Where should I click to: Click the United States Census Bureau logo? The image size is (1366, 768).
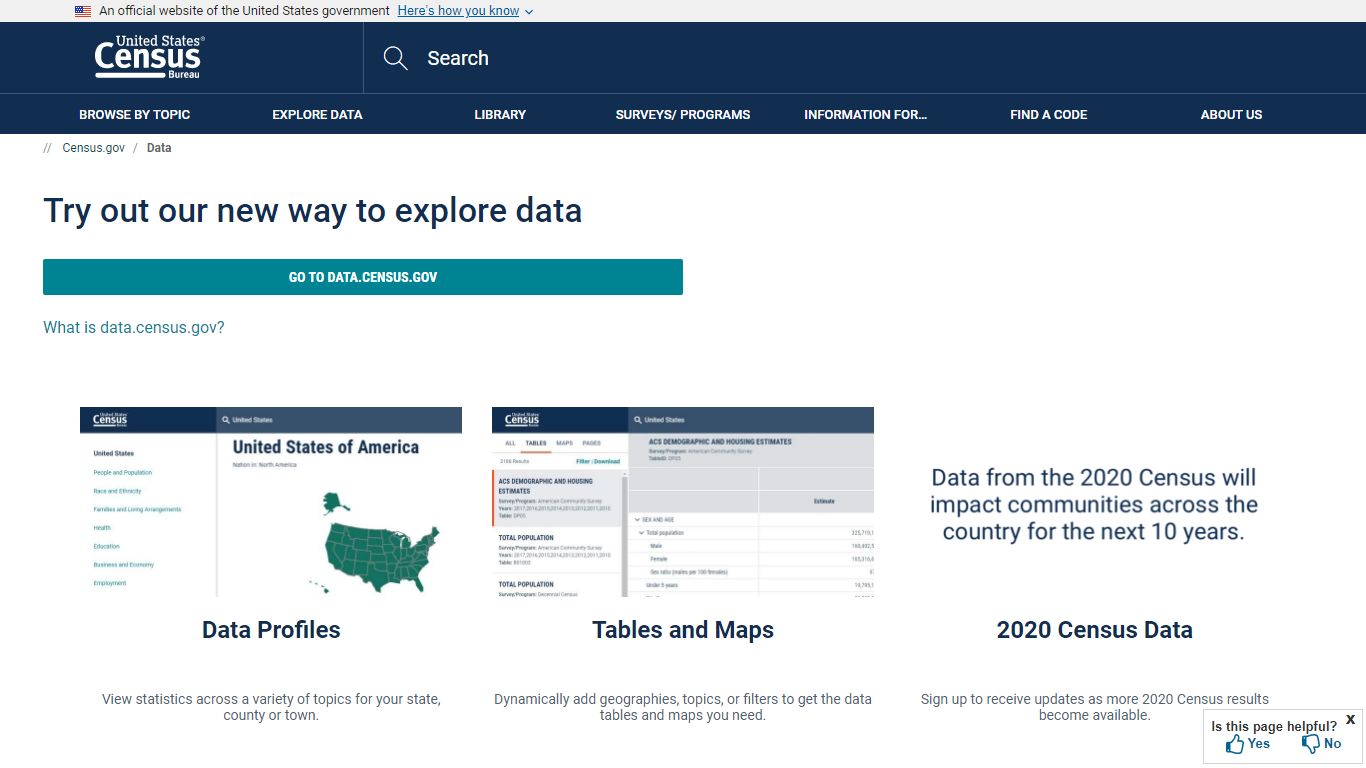(x=149, y=57)
